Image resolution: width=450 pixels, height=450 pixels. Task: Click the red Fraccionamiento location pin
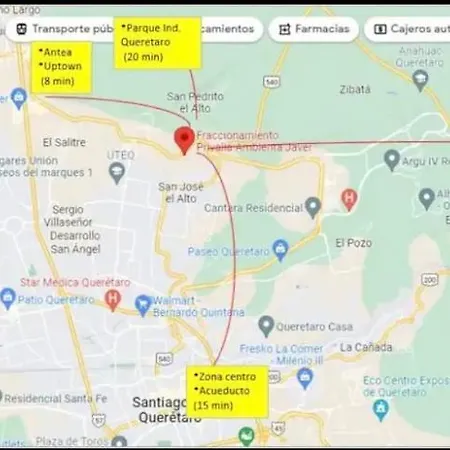pyautogui.click(x=184, y=140)
